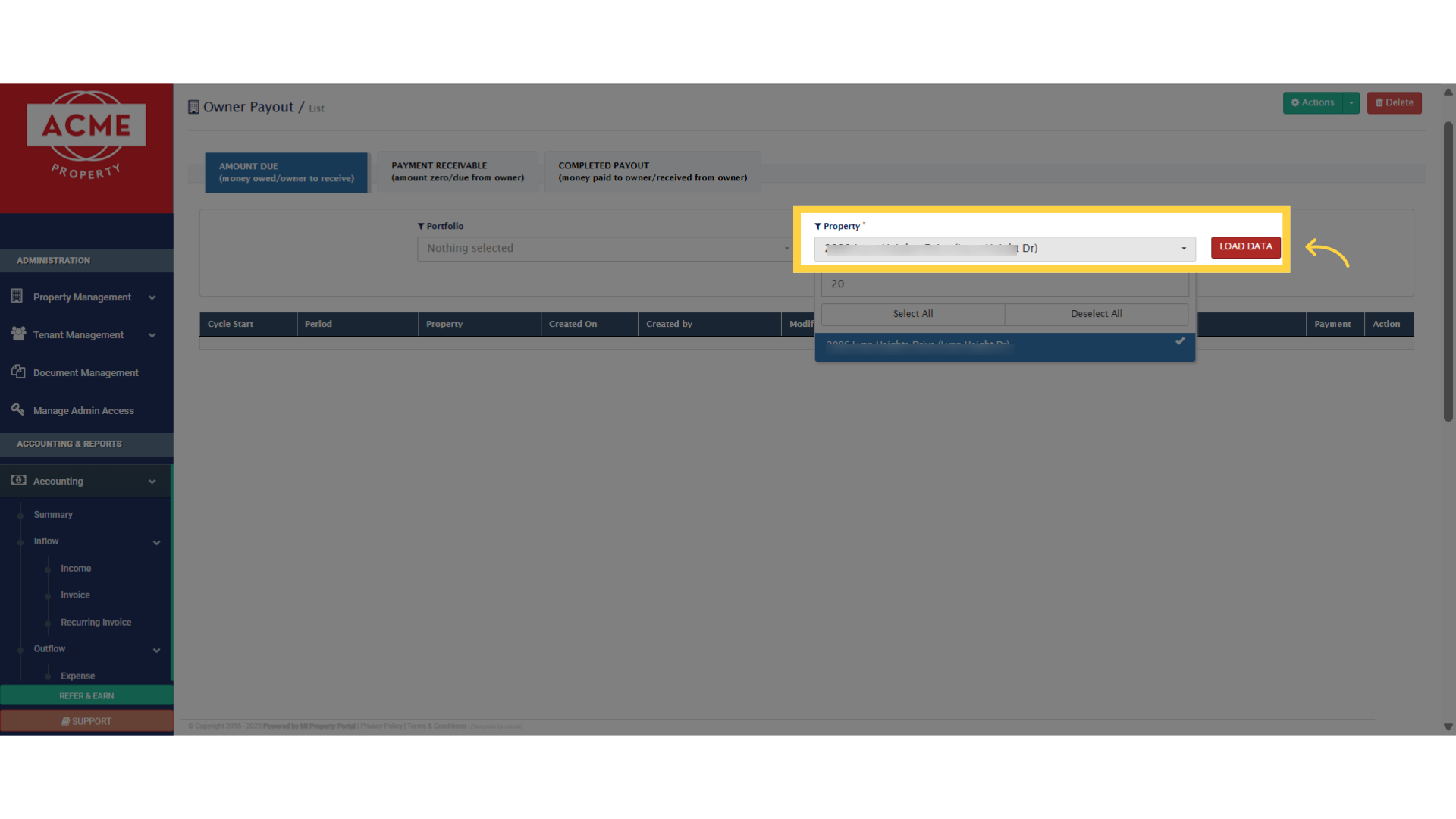This screenshot has width=1456, height=819.
Task: Collapse the Accounting menu chevron
Action: [152, 482]
